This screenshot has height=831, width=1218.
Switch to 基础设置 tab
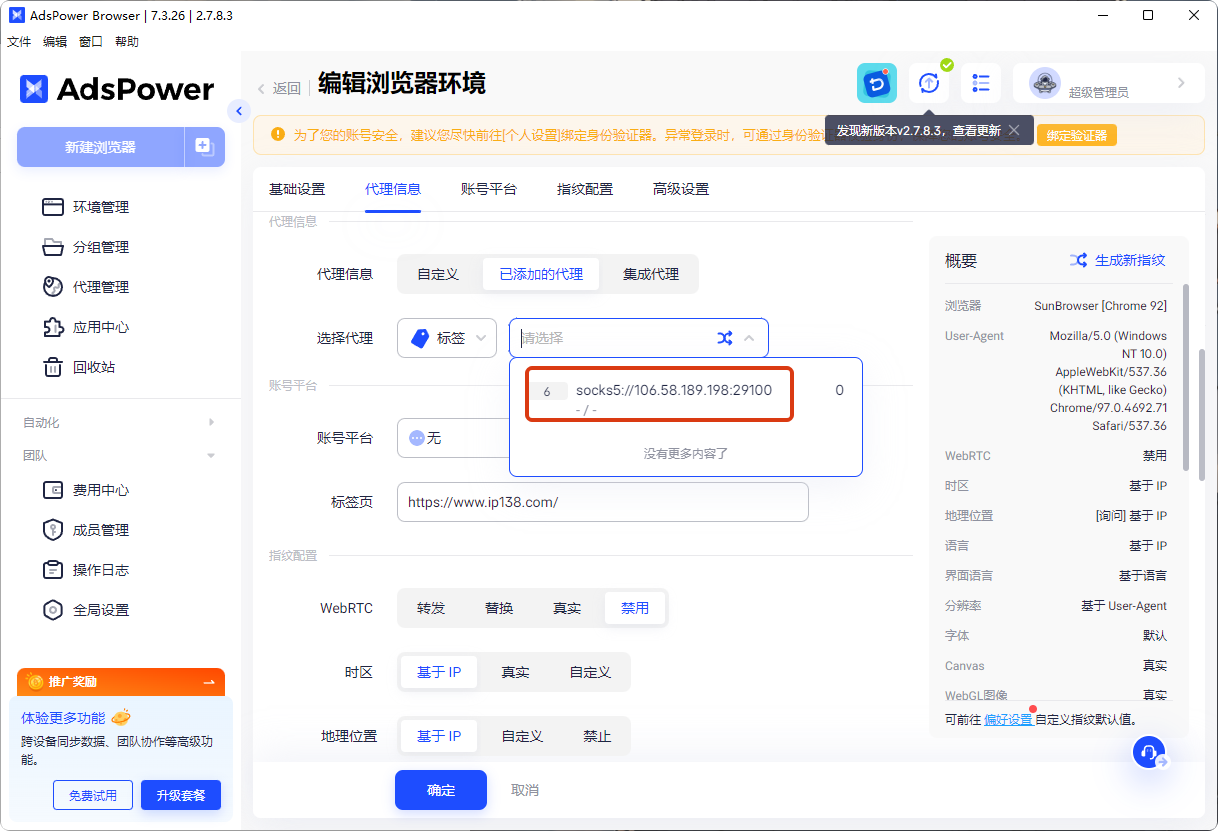(297, 189)
